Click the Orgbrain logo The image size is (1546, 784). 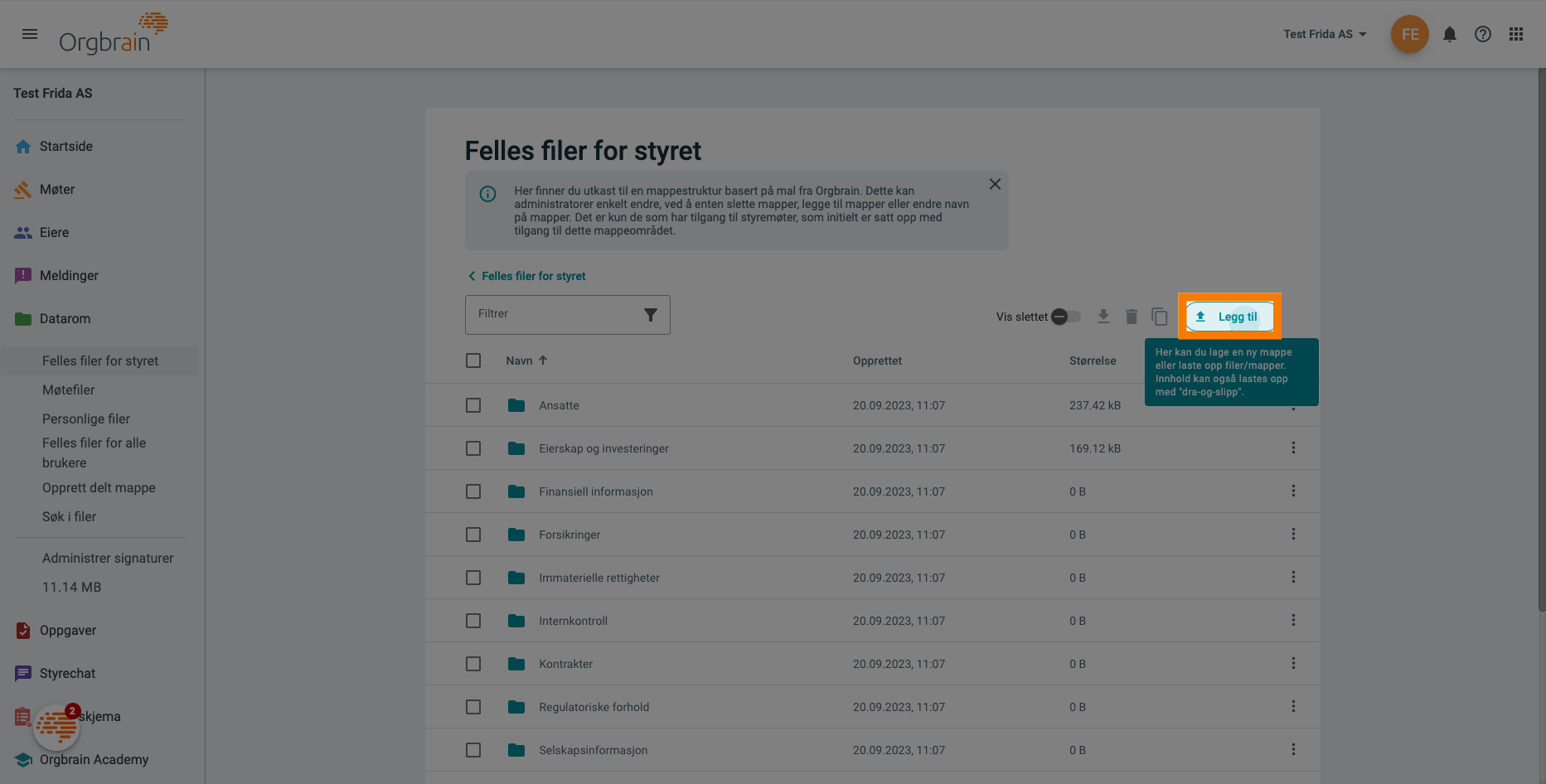click(113, 34)
